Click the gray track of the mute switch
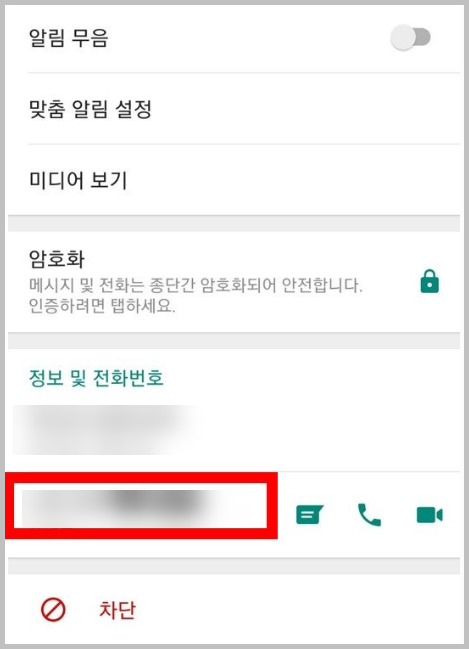The height and width of the screenshot is (649, 469). tap(423, 37)
